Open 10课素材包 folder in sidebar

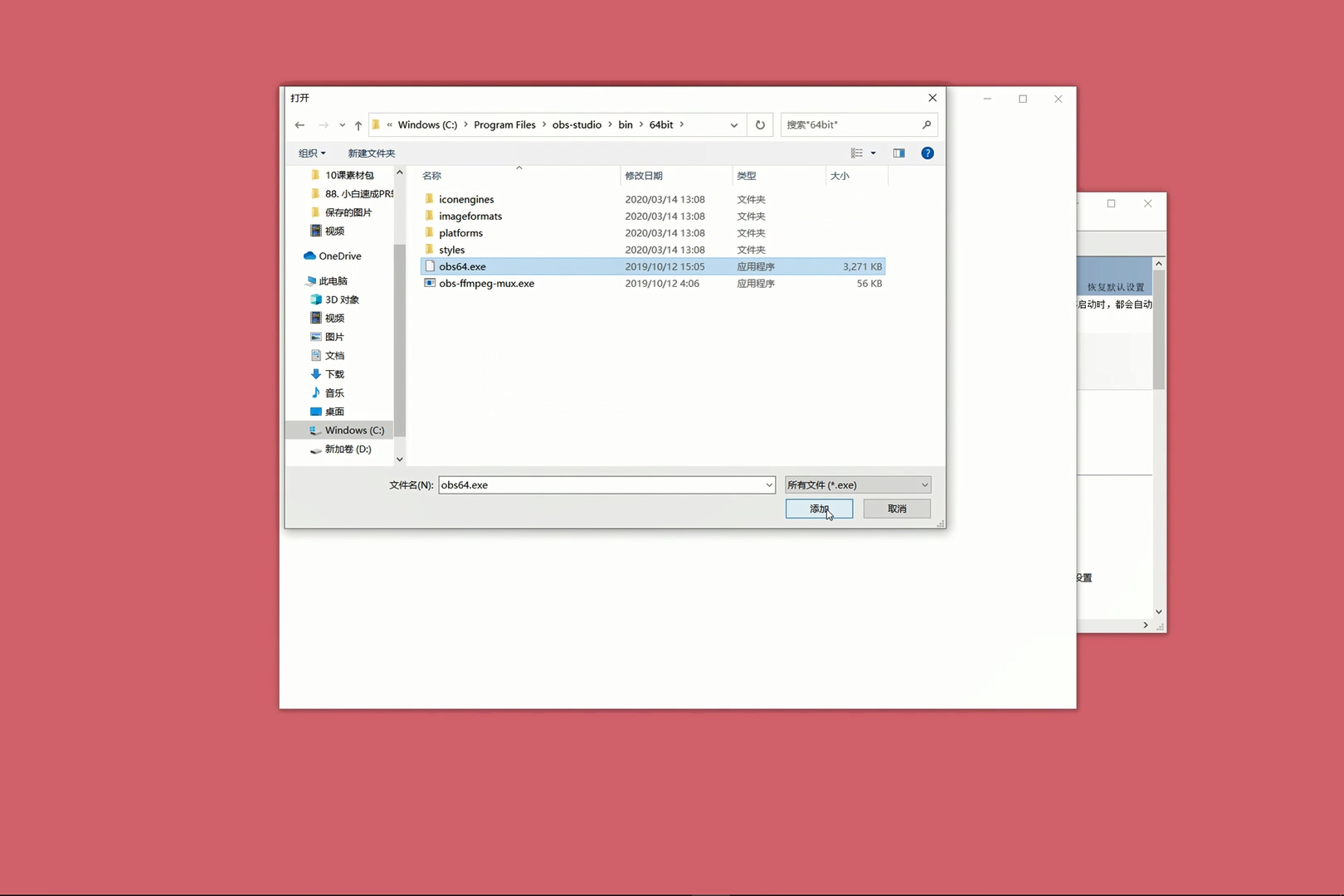(349, 175)
